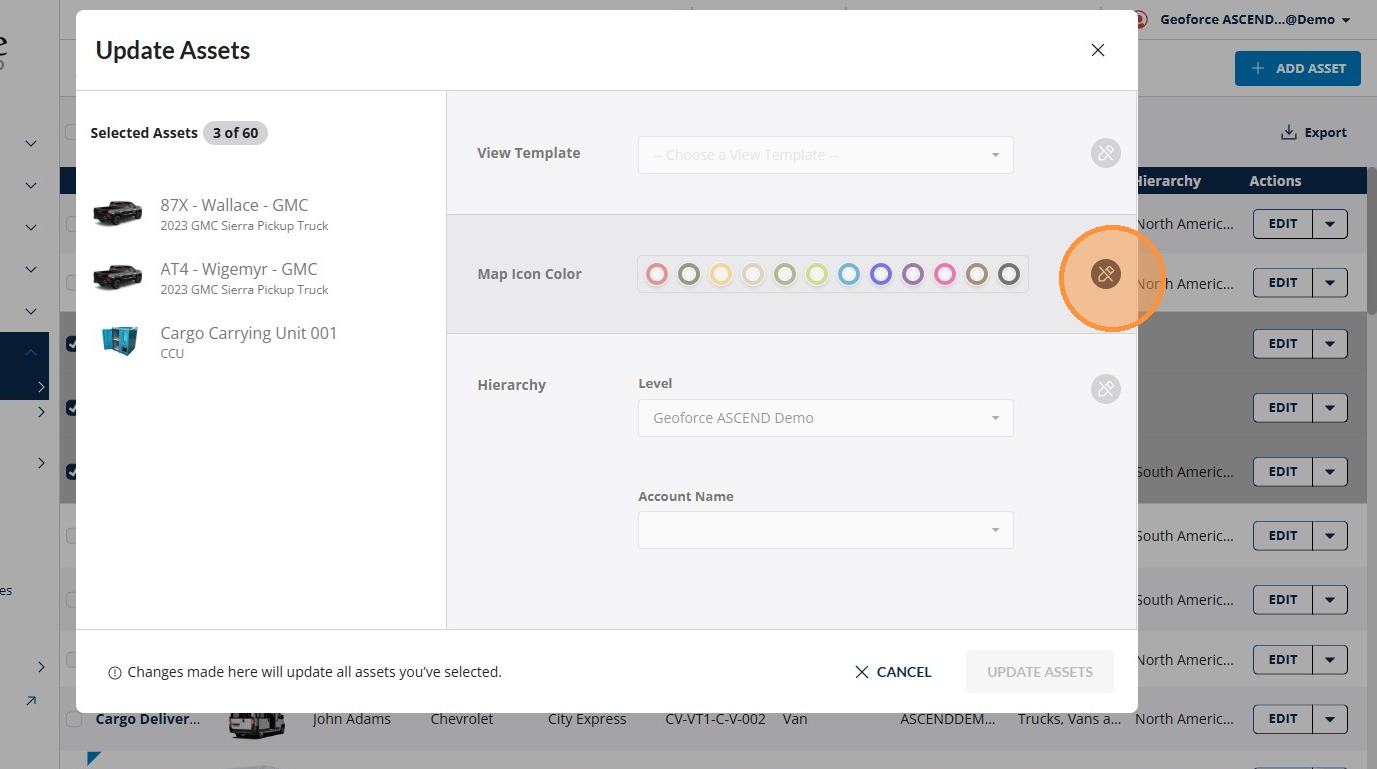Click the info icon beside the changes notice
The width and height of the screenshot is (1377, 769).
tap(115, 673)
